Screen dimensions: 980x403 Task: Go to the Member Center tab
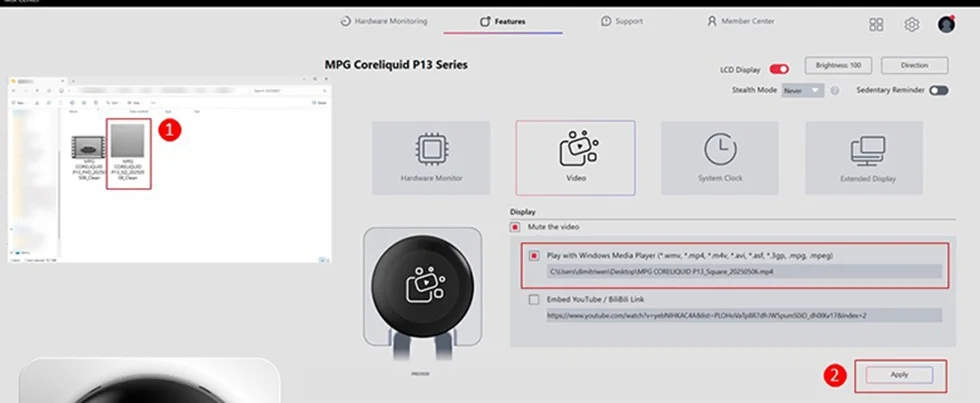tap(741, 21)
